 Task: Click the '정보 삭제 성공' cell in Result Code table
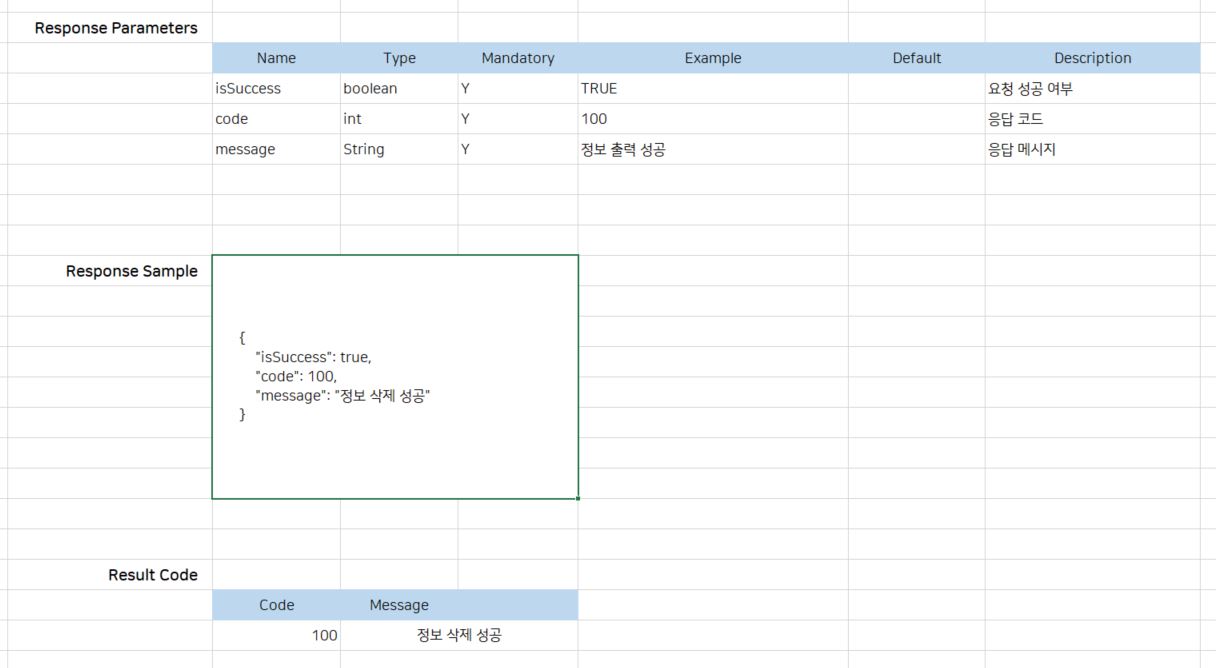point(459,635)
